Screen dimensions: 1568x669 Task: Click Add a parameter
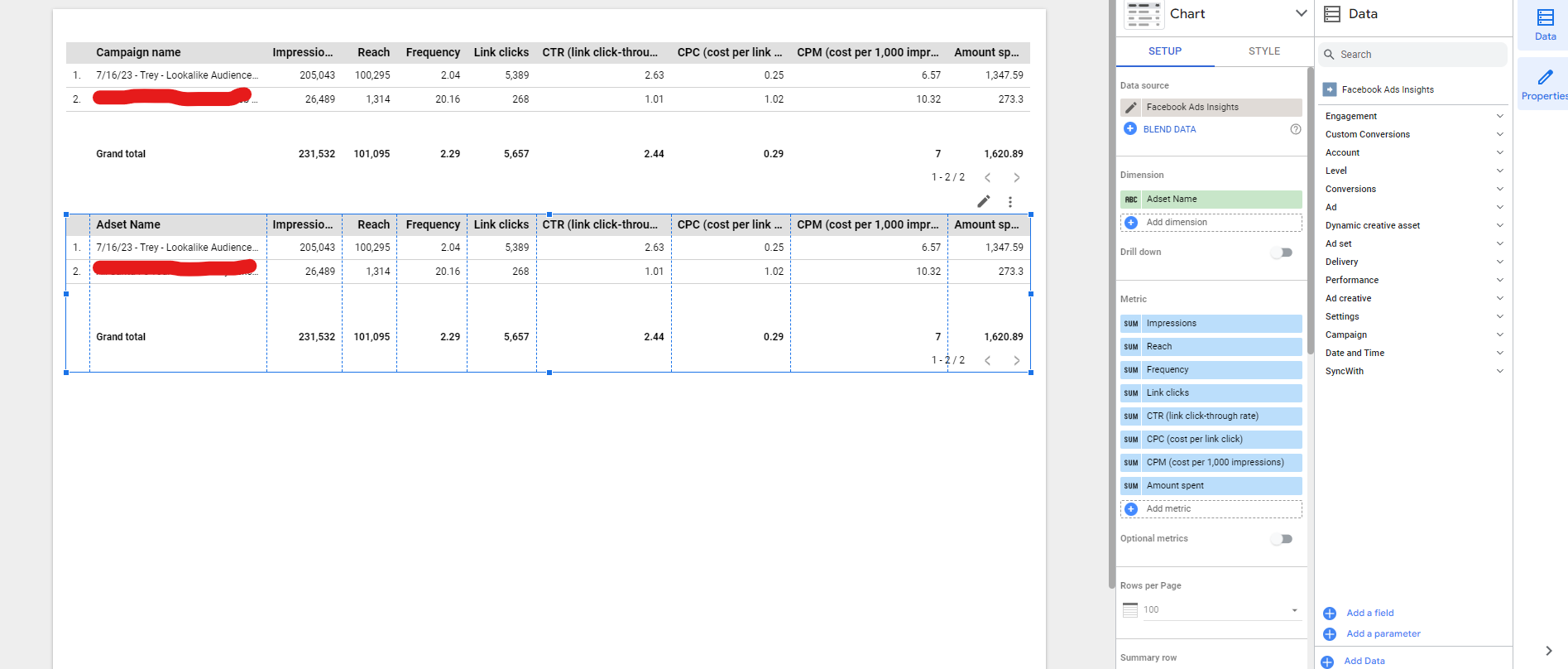tap(1383, 633)
